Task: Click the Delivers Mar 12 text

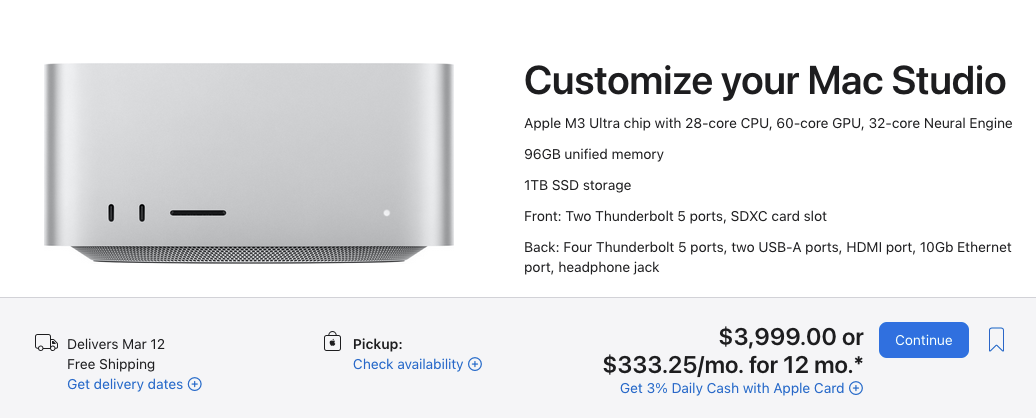Action: point(116,344)
